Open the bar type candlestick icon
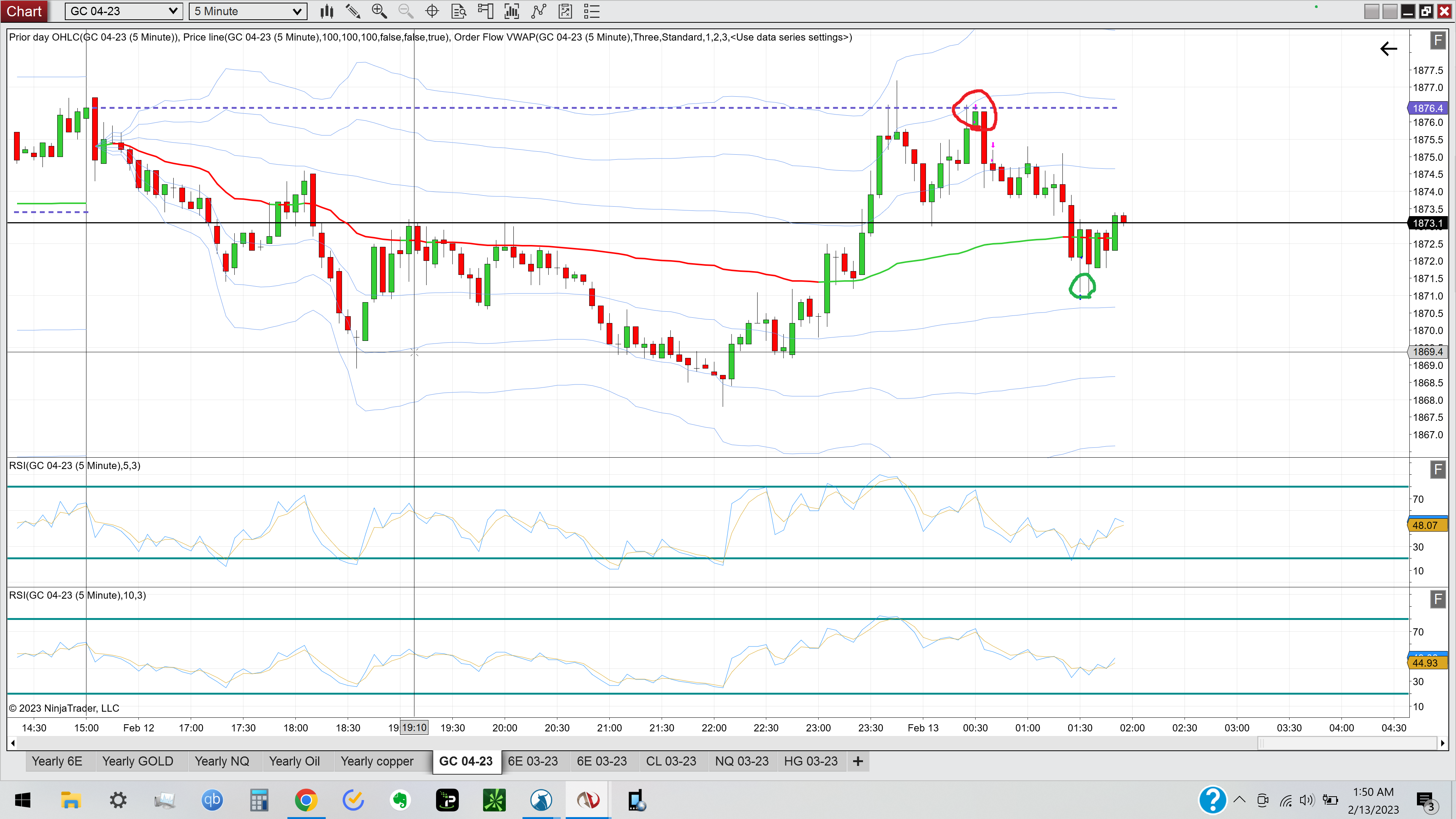Image resolution: width=1456 pixels, height=819 pixels. click(x=326, y=11)
